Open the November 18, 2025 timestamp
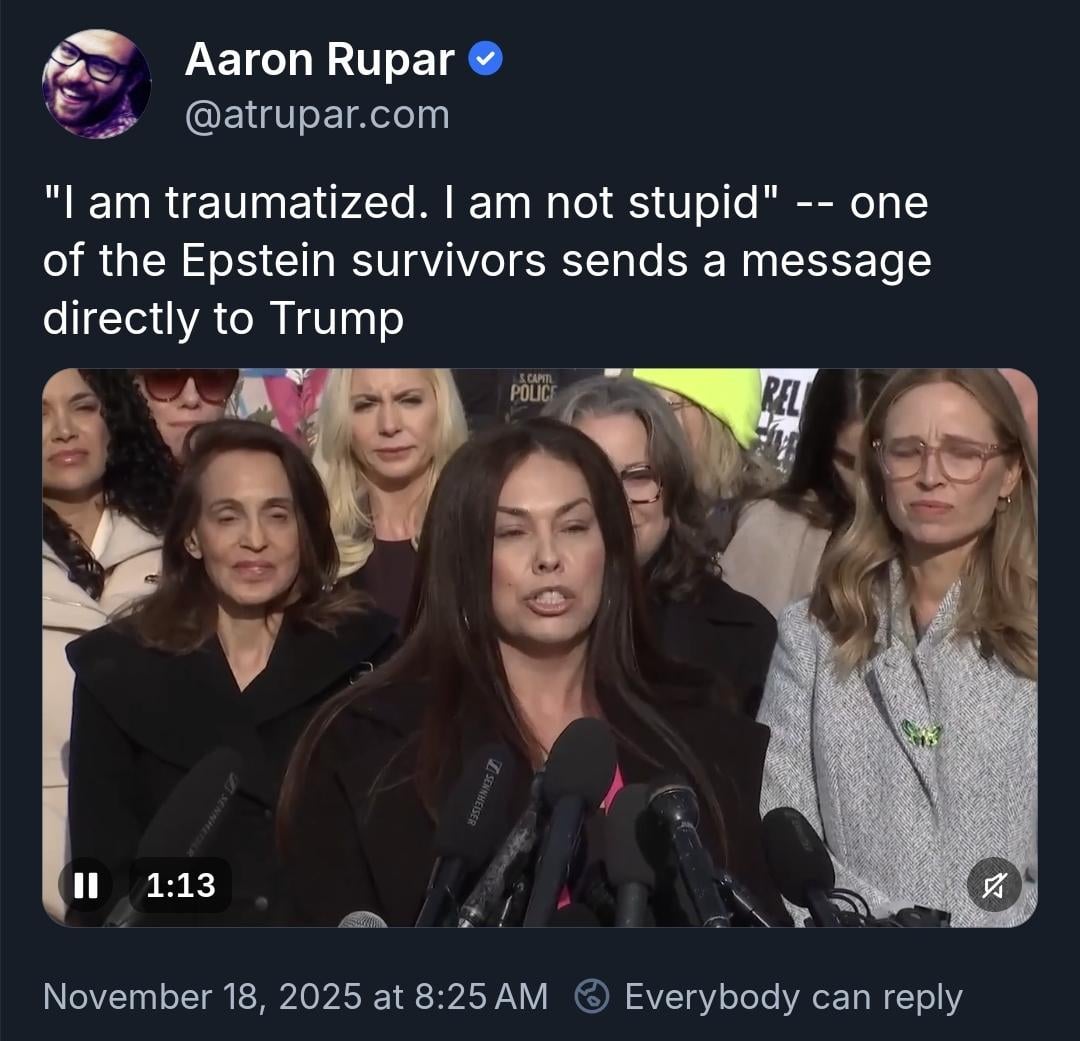Screen dimensions: 1080x1041 pyautogui.click(x=295, y=996)
